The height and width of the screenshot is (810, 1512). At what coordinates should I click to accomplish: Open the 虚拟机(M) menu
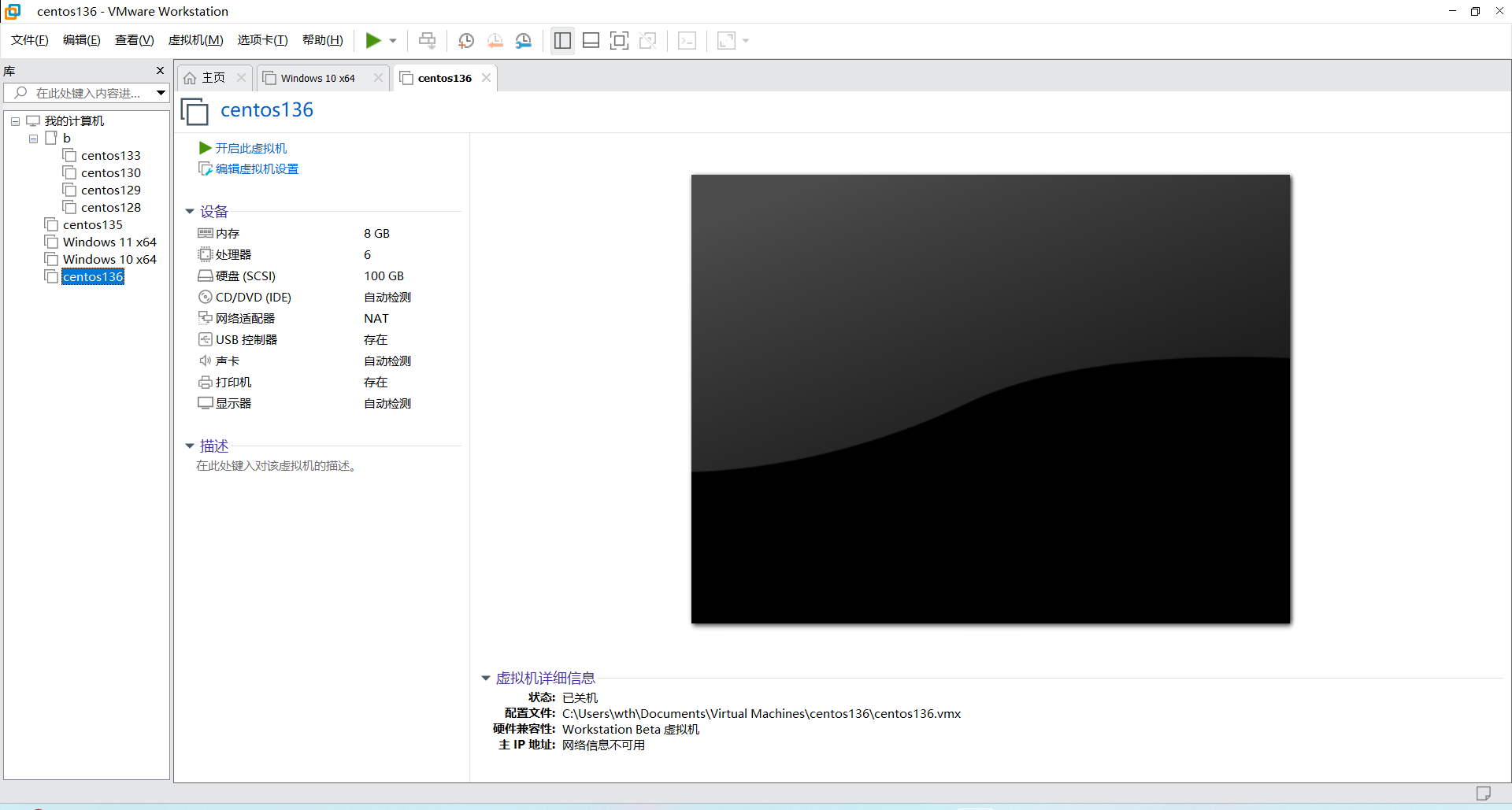click(196, 40)
